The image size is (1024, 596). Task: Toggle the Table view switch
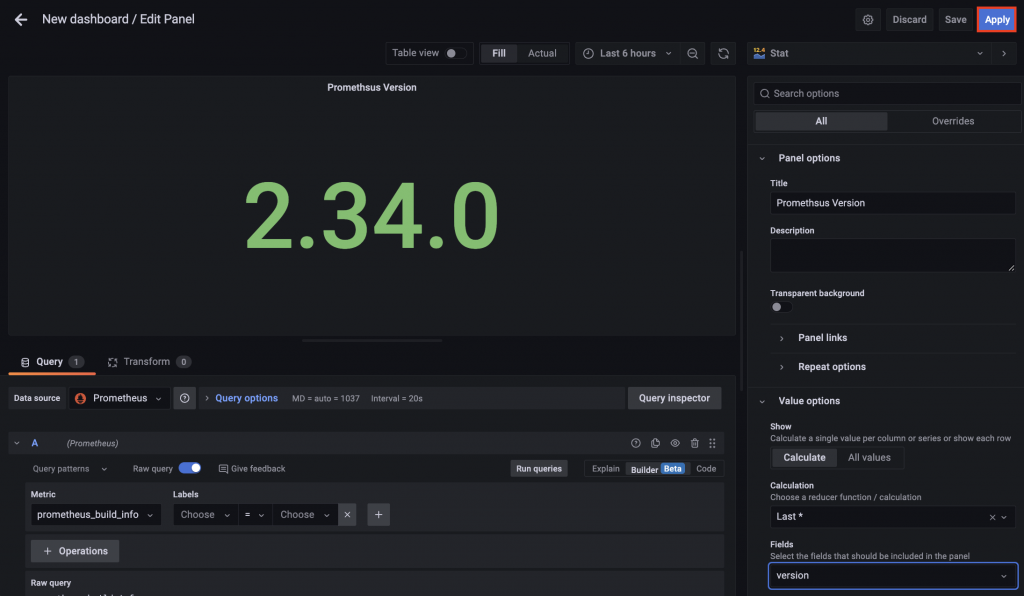456,54
